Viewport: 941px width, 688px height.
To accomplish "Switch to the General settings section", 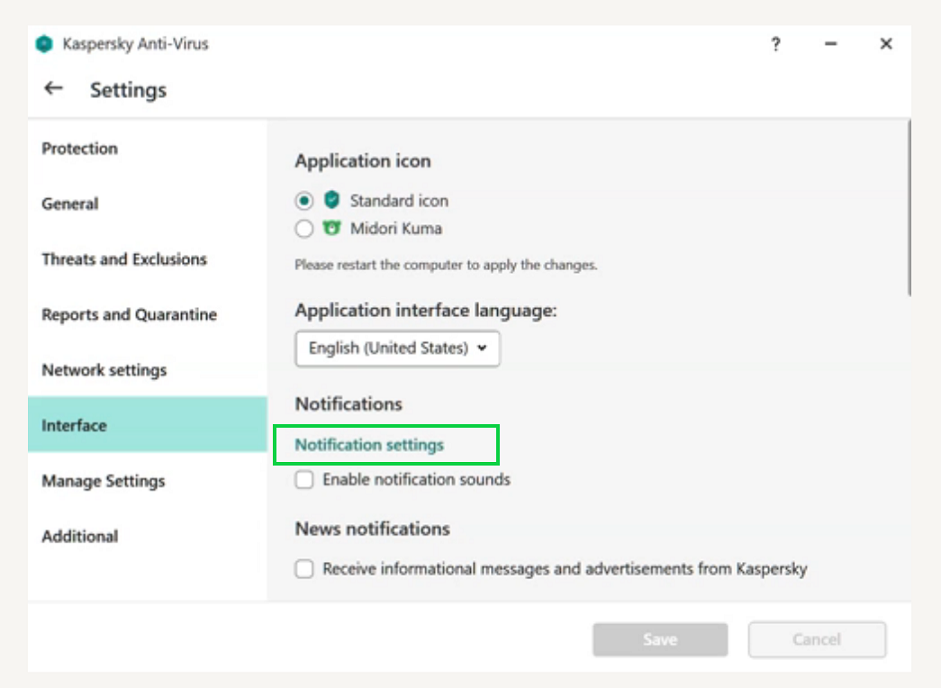I will coord(70,204).
